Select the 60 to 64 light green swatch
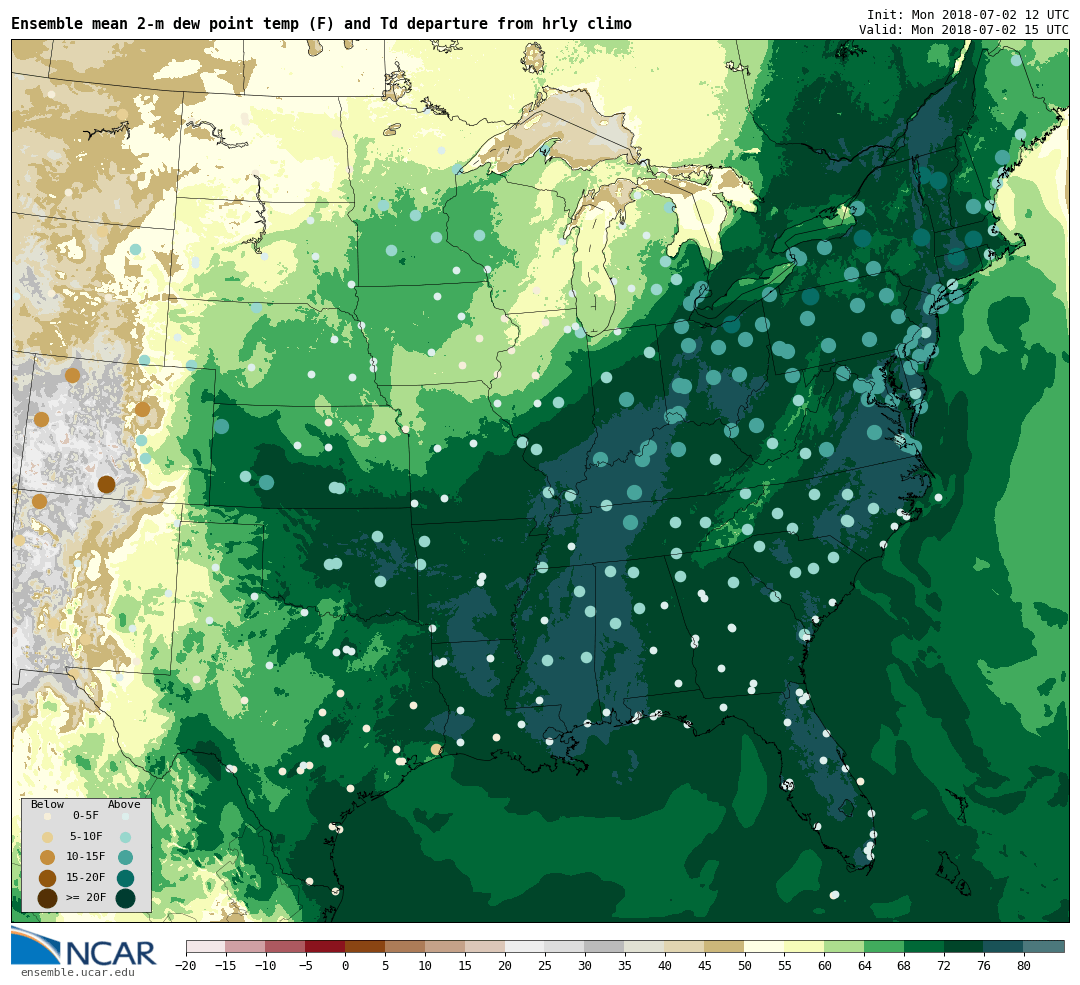The image size is (1080, 985). click(x=844, y=946)
